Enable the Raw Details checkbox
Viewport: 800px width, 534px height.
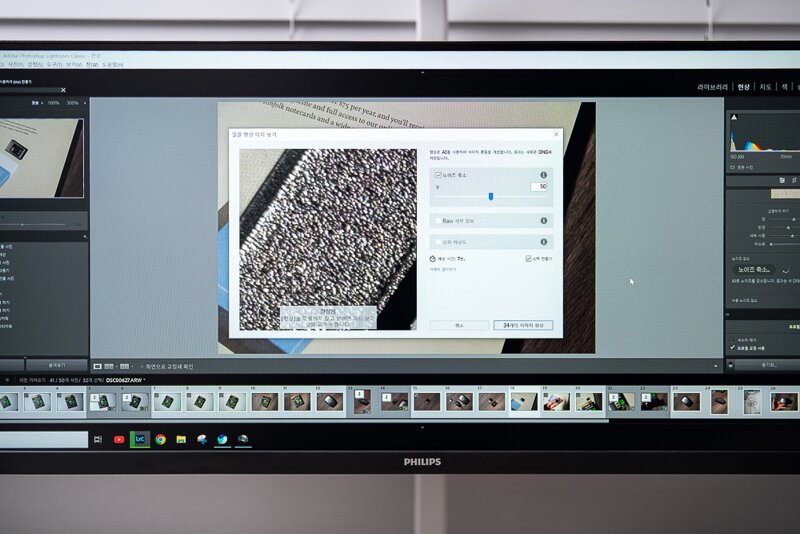[438, 221]
